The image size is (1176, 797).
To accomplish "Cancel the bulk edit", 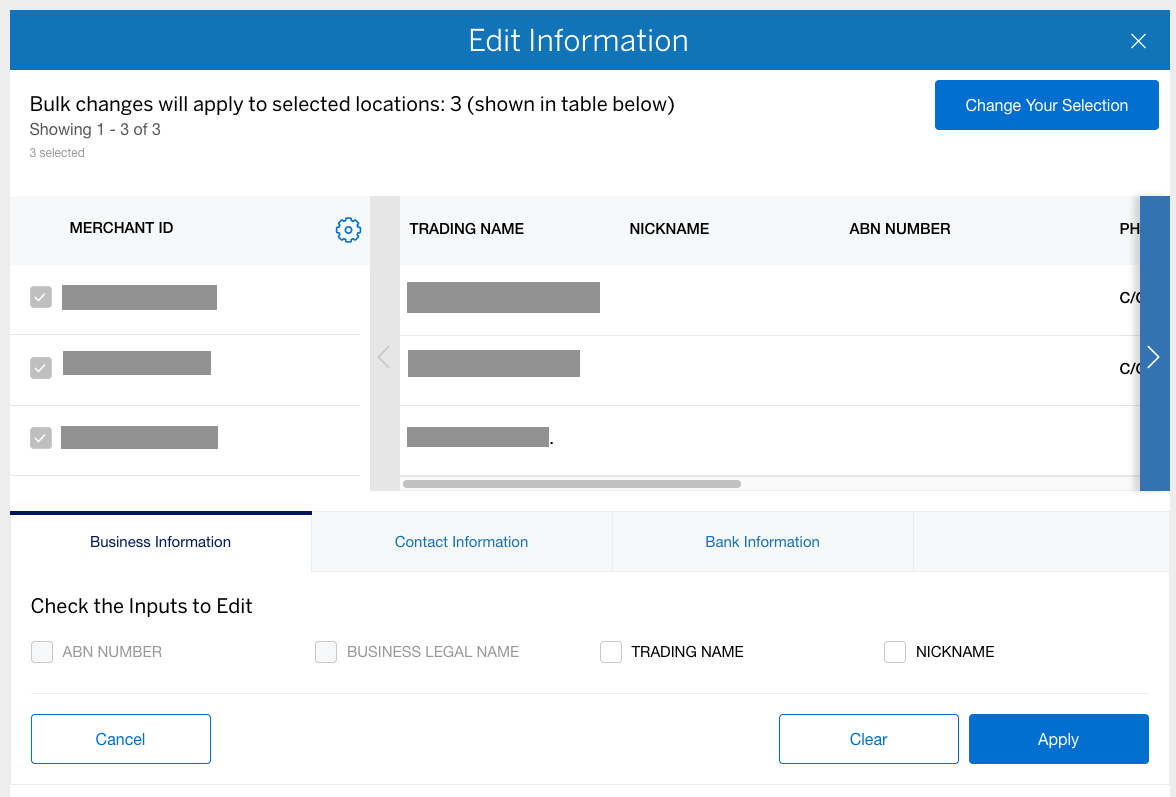I will pos(121,739).
